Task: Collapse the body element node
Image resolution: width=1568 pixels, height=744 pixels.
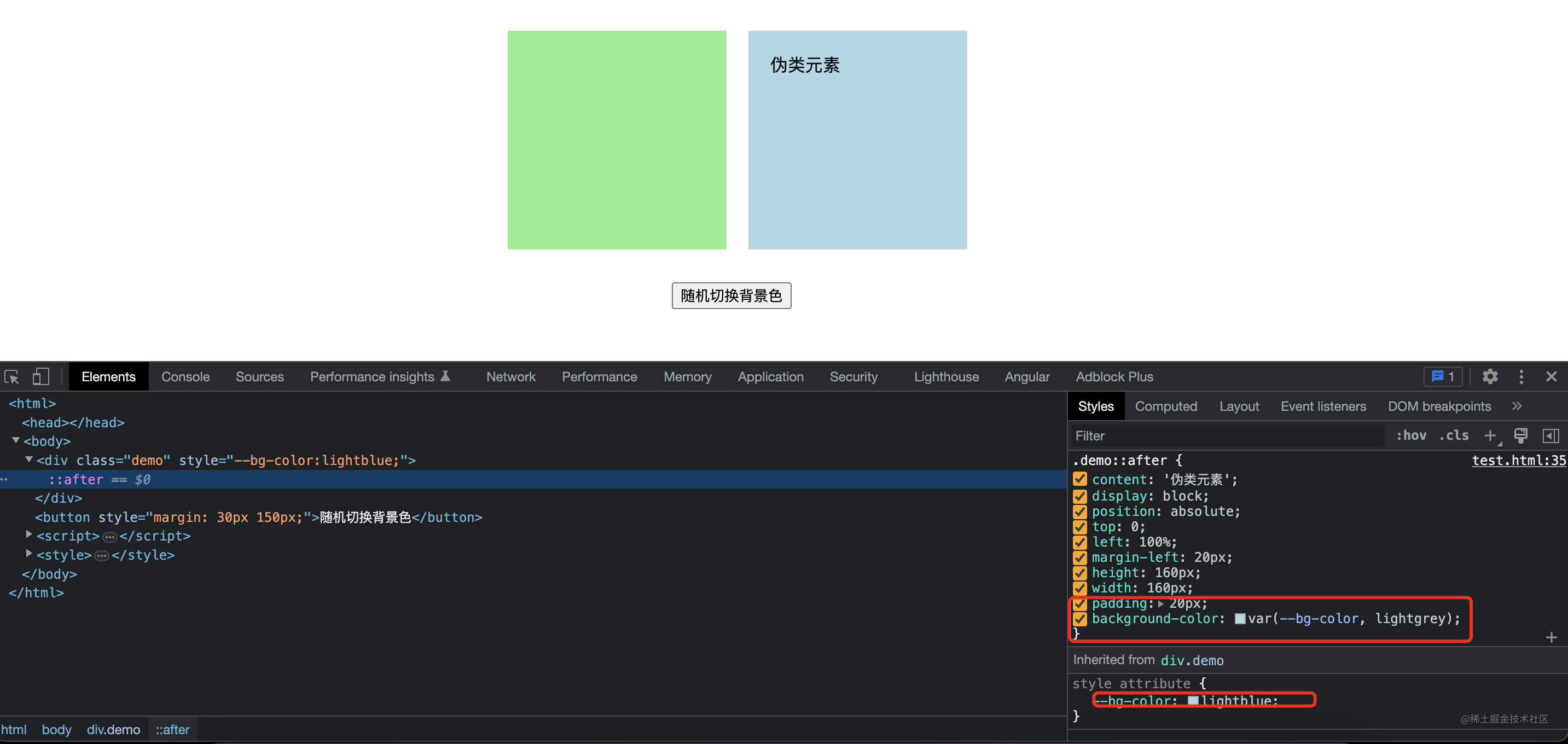Action: (16, 440)
